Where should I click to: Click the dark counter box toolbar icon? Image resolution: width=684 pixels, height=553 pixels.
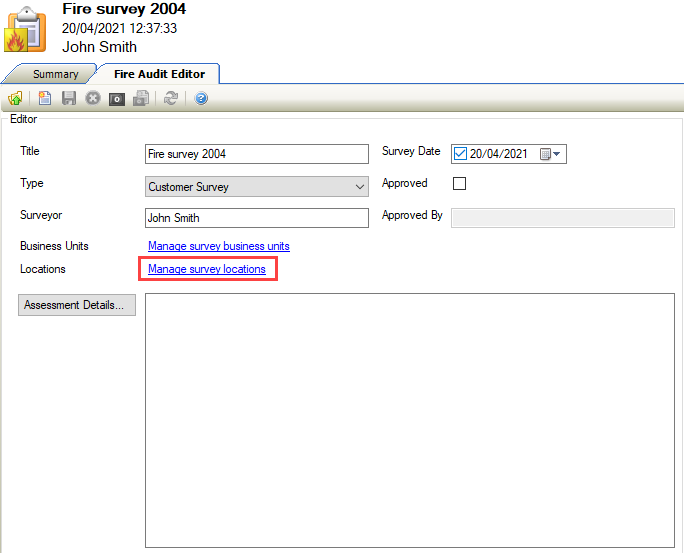coord(117,98)
